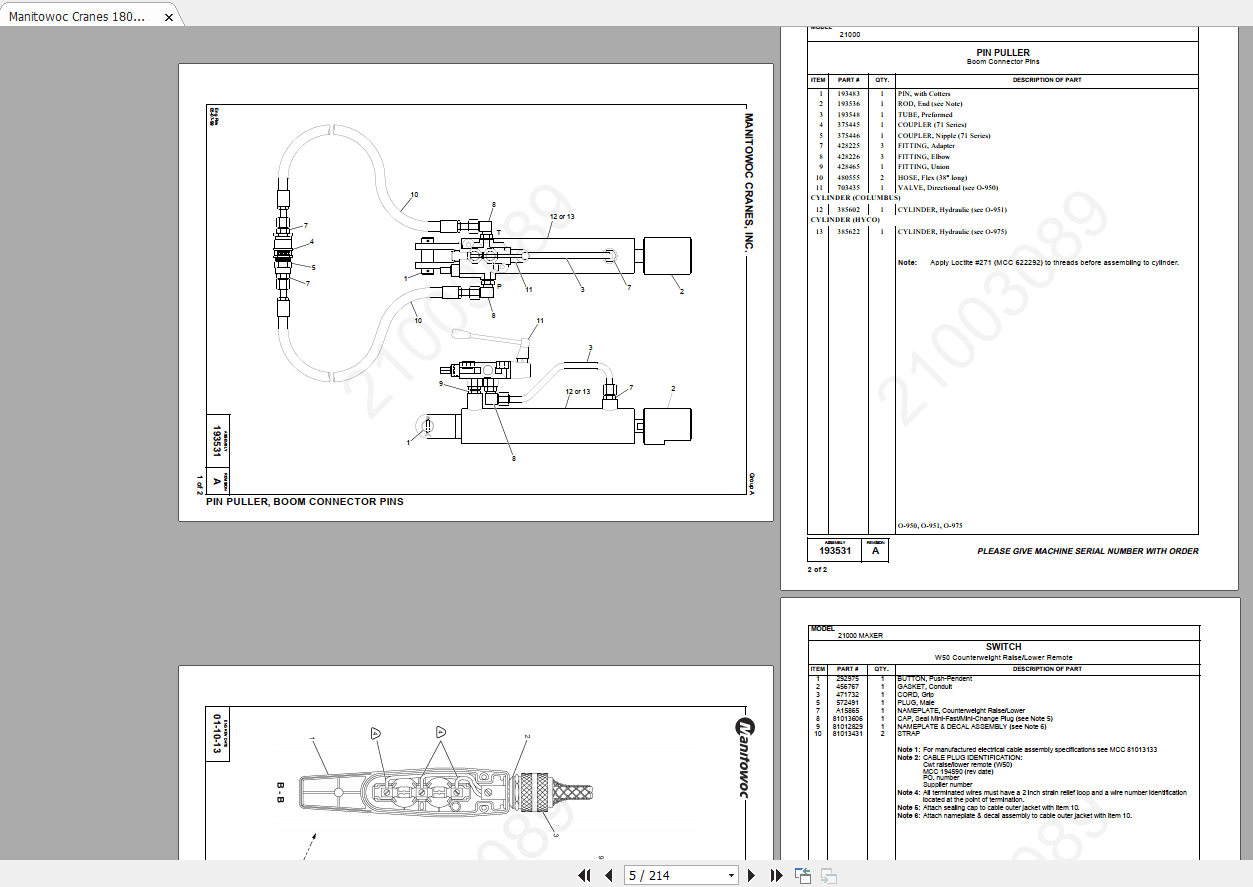1253x887 pixels.
Task: Click the 'CYLINDER (HYCO)' section label
Action: [x=844, y=220]
